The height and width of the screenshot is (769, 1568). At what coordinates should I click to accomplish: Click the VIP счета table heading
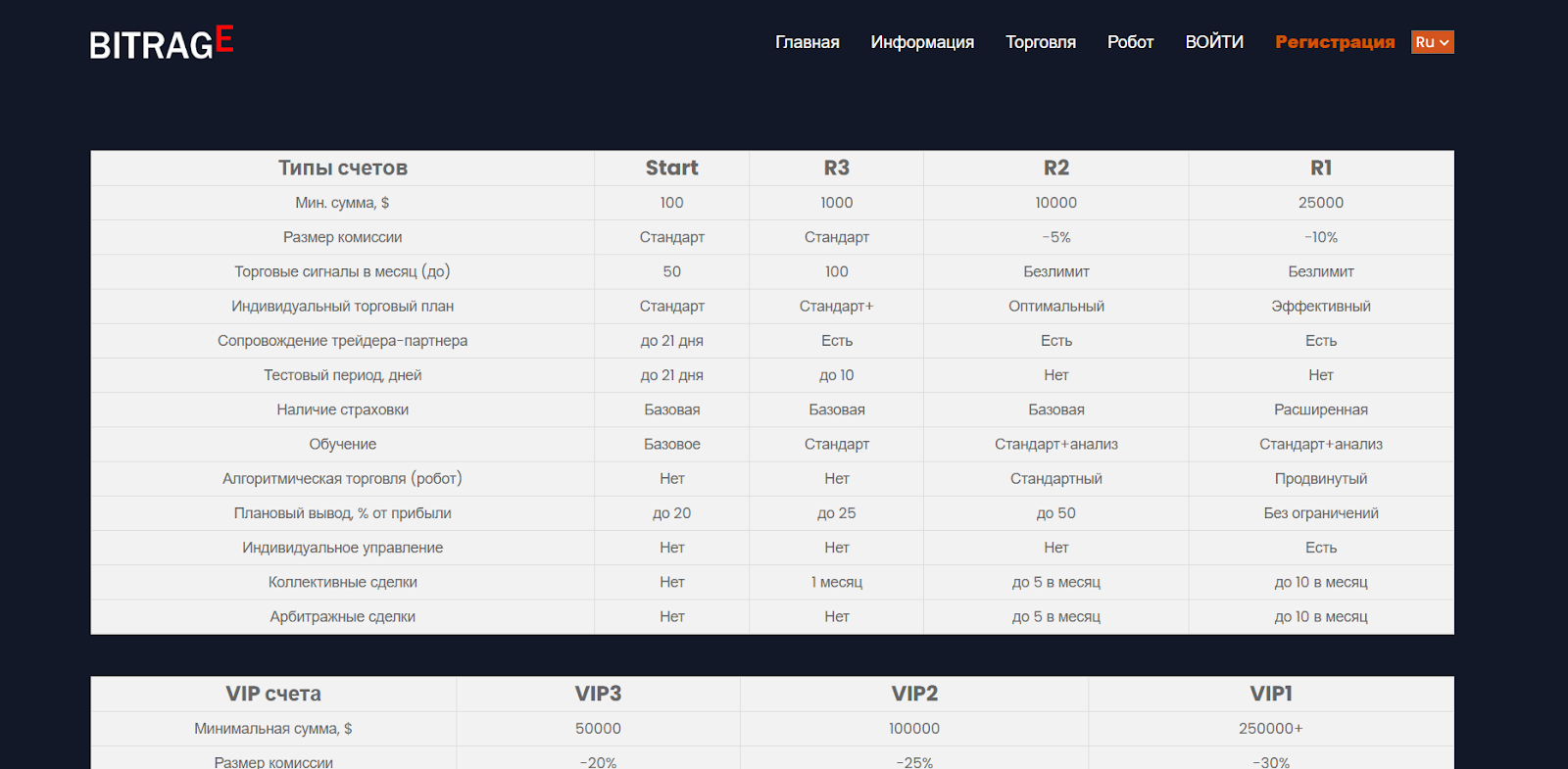[273, 694]
